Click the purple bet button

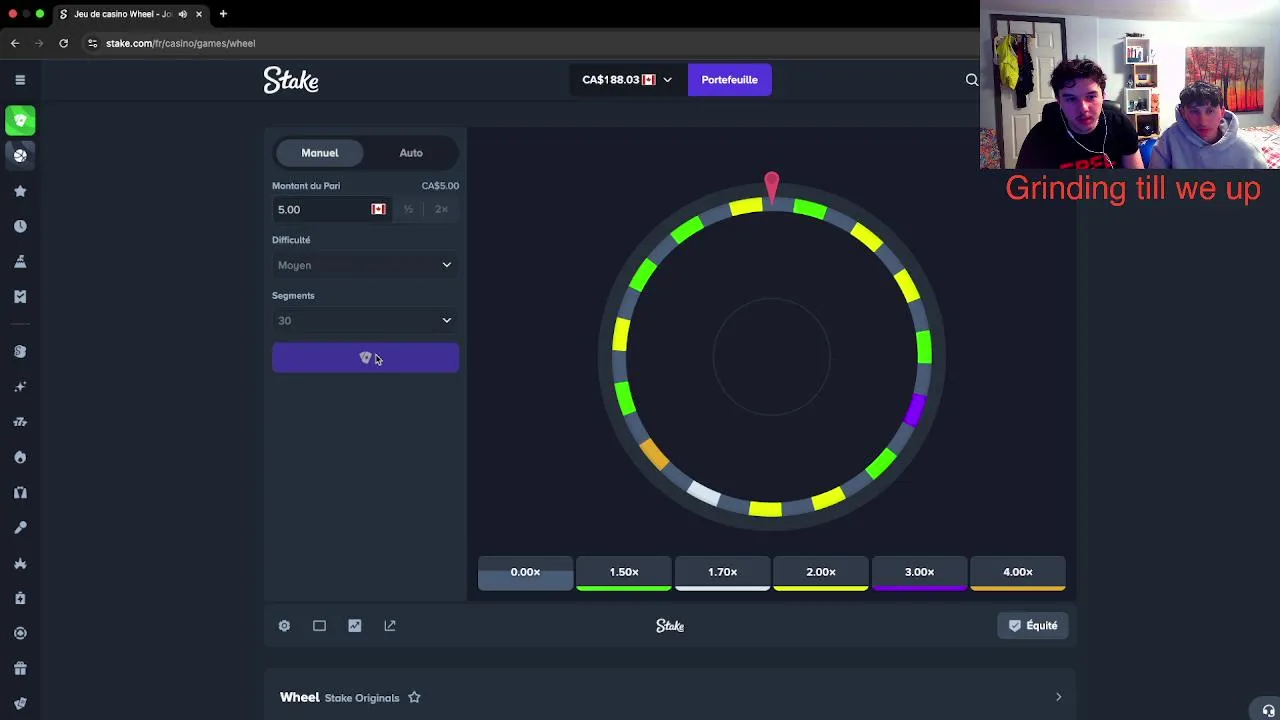[x=365, y=358]
